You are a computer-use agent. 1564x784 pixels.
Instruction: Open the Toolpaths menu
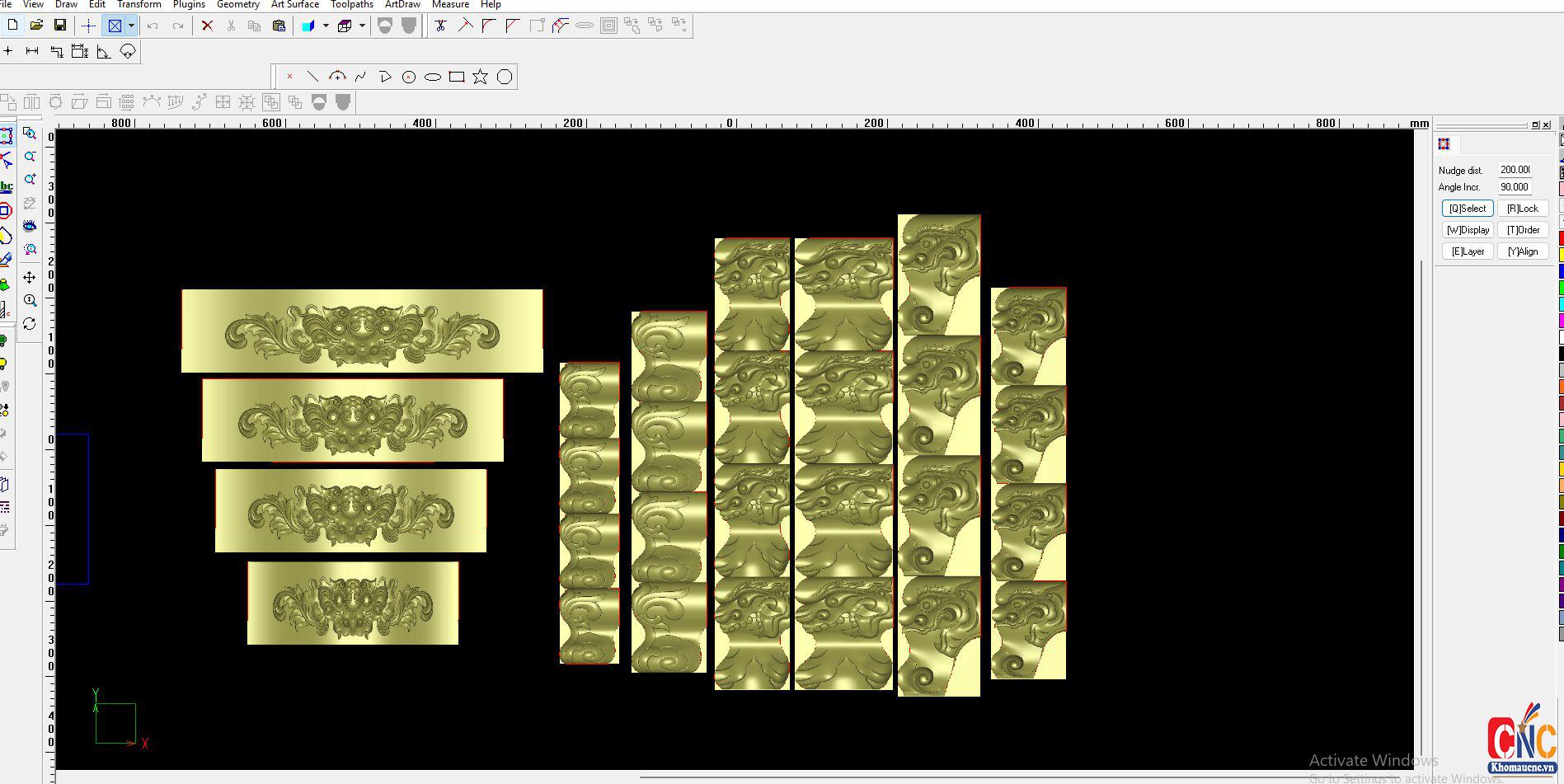point(352,5)
